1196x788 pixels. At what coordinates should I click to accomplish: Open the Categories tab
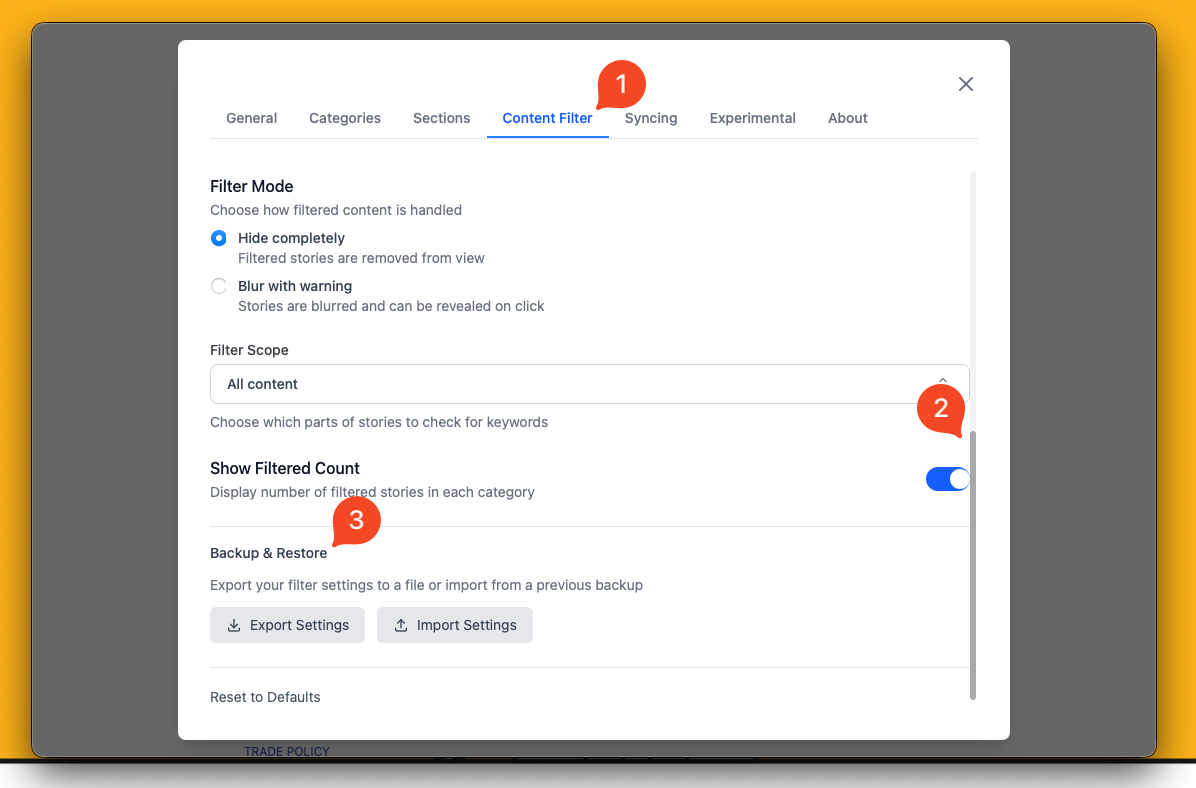click(345, 118)
